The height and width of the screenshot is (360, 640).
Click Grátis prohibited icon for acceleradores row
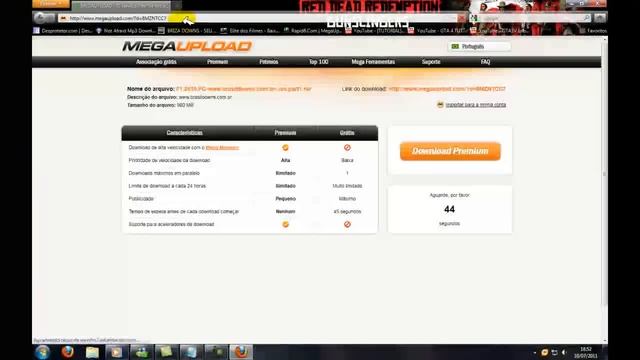[347, 224]
